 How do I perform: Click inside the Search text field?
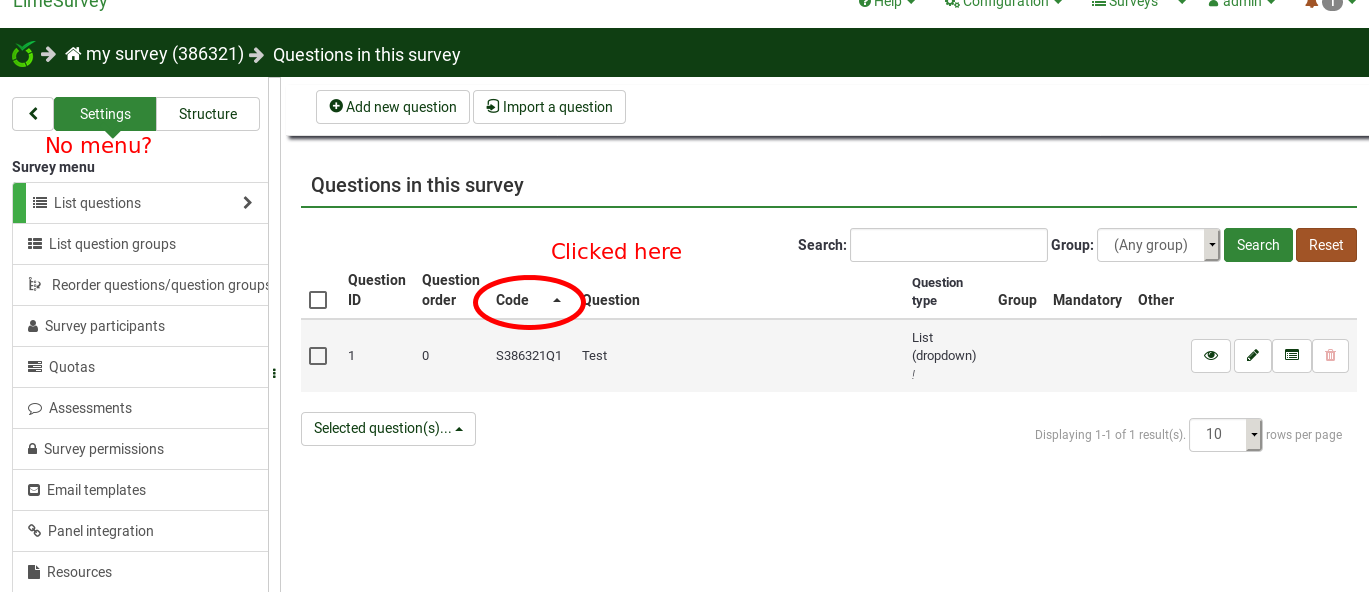pyautogui.click(x=948, y=245)
